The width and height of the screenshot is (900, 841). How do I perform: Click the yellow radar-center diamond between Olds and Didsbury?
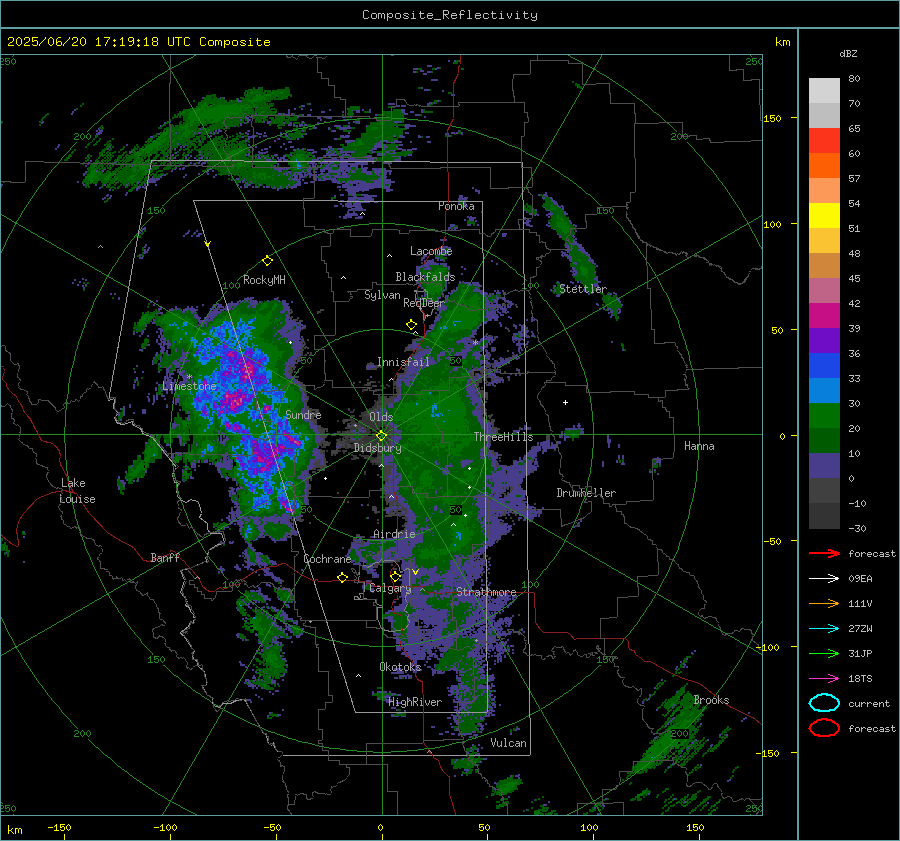point(381,436)
